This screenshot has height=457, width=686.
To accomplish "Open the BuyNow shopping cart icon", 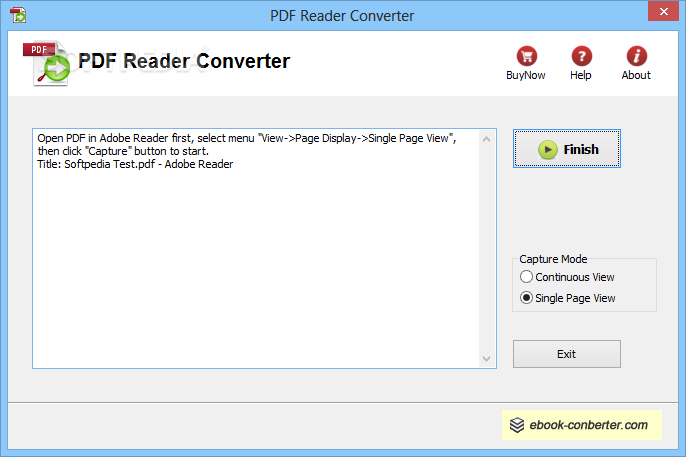I will pos(526,56).
